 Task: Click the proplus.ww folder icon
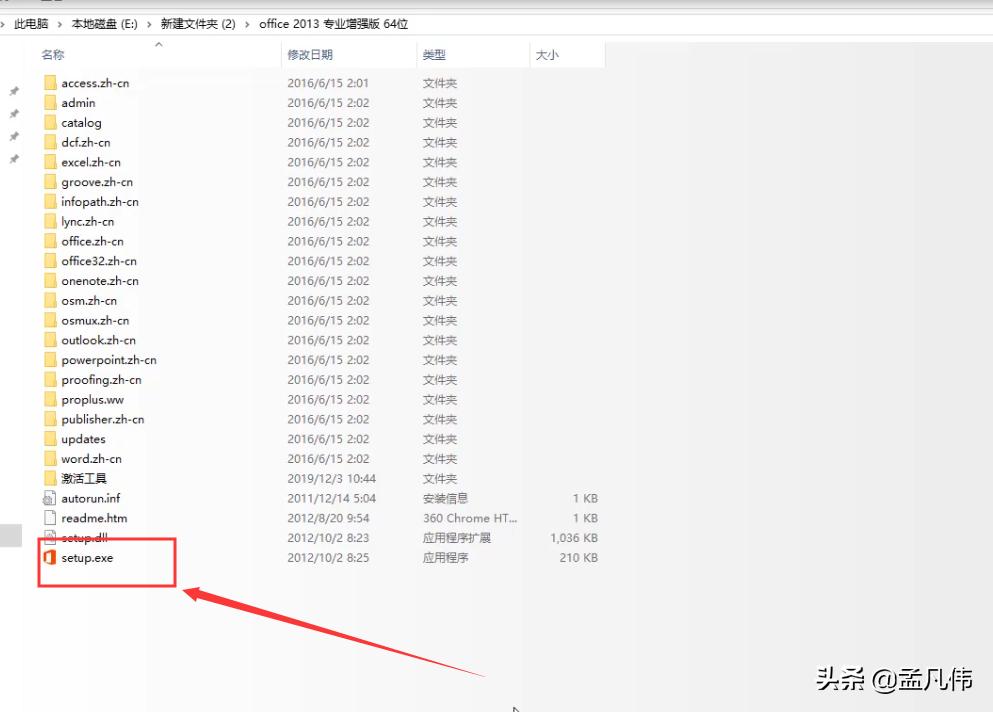click(51, 399)
